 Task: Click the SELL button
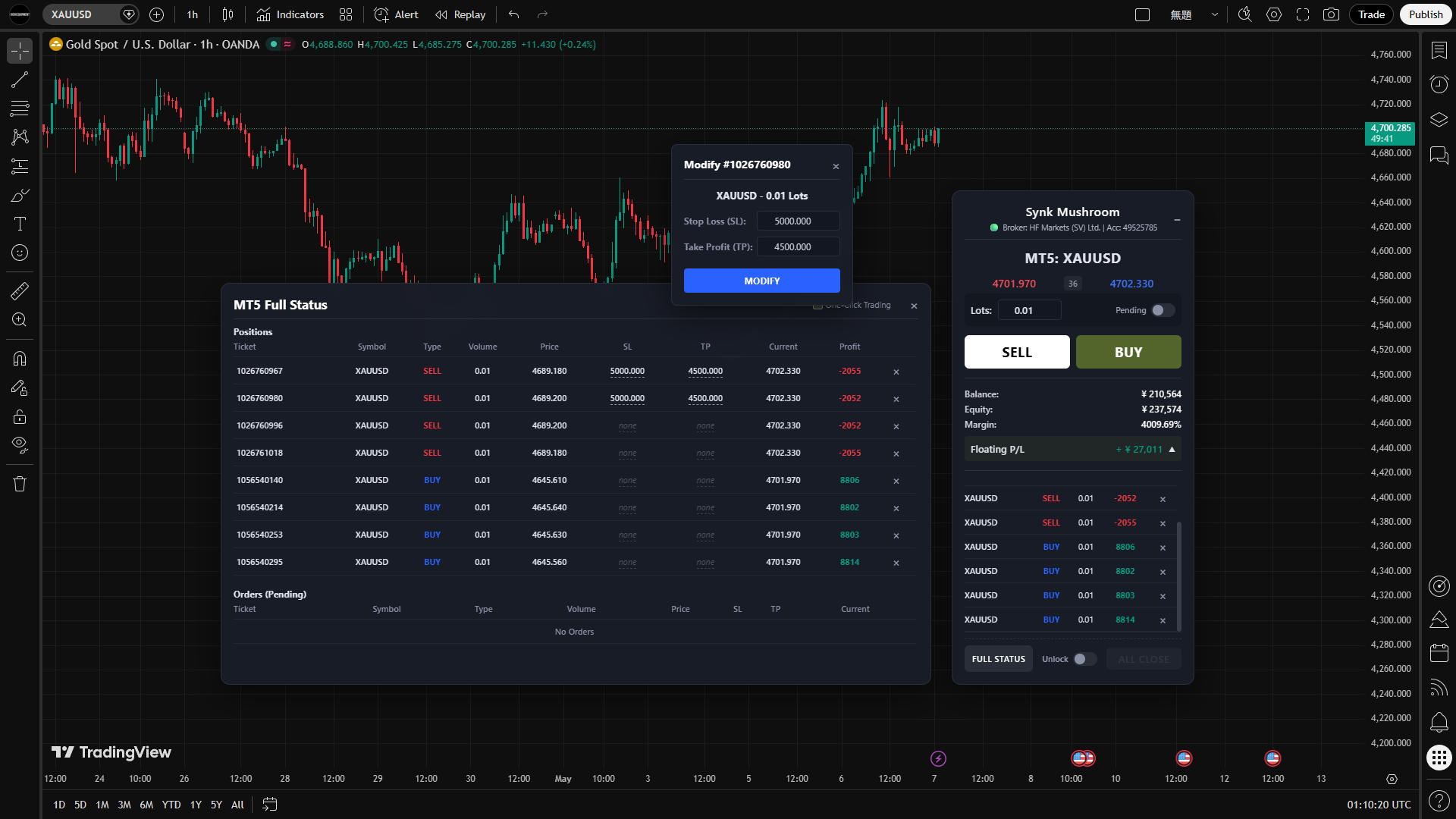click(1017, 352)
